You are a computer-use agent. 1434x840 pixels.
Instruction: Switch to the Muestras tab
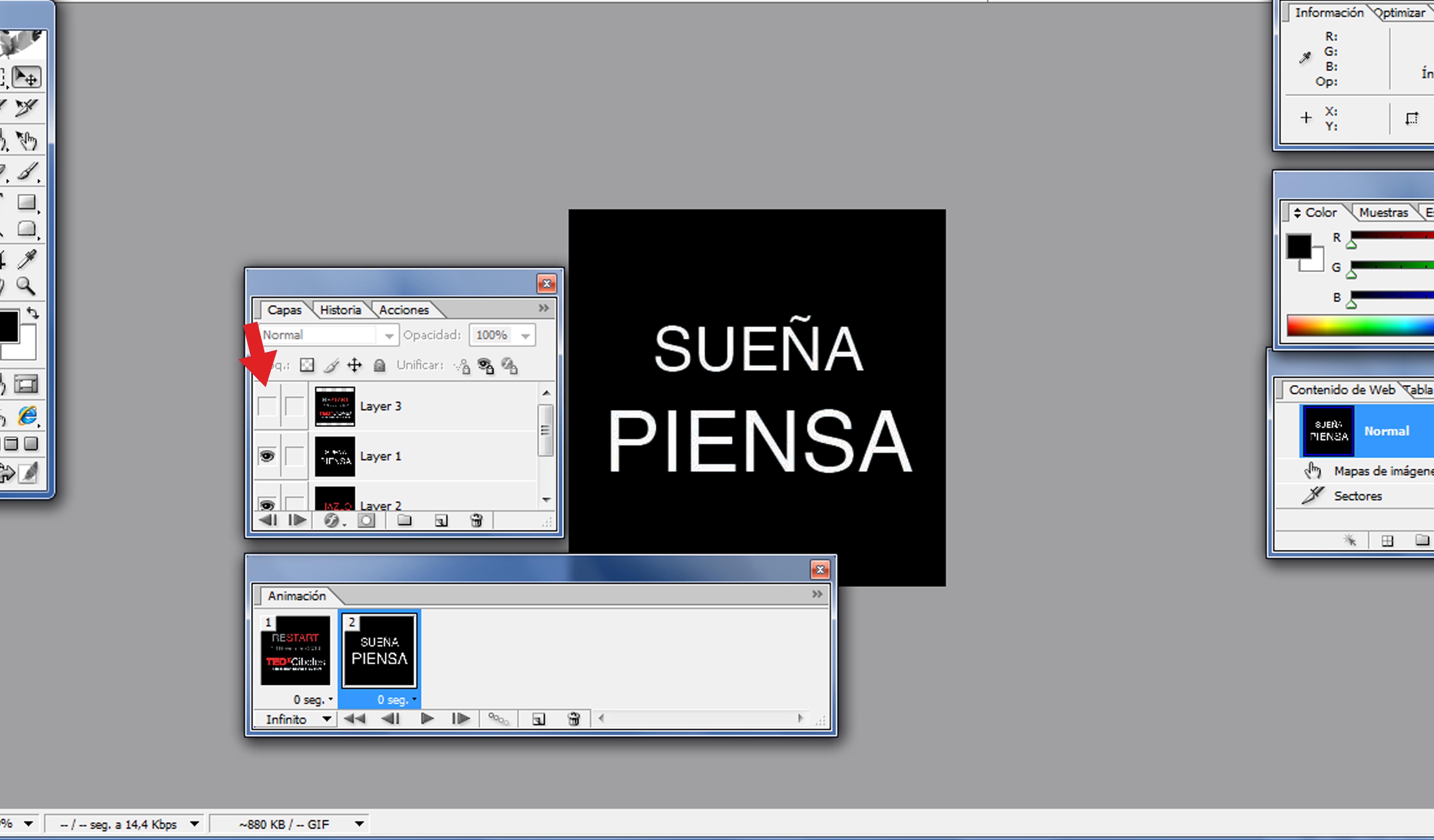pyautogui.click(x=1383, y=213)
